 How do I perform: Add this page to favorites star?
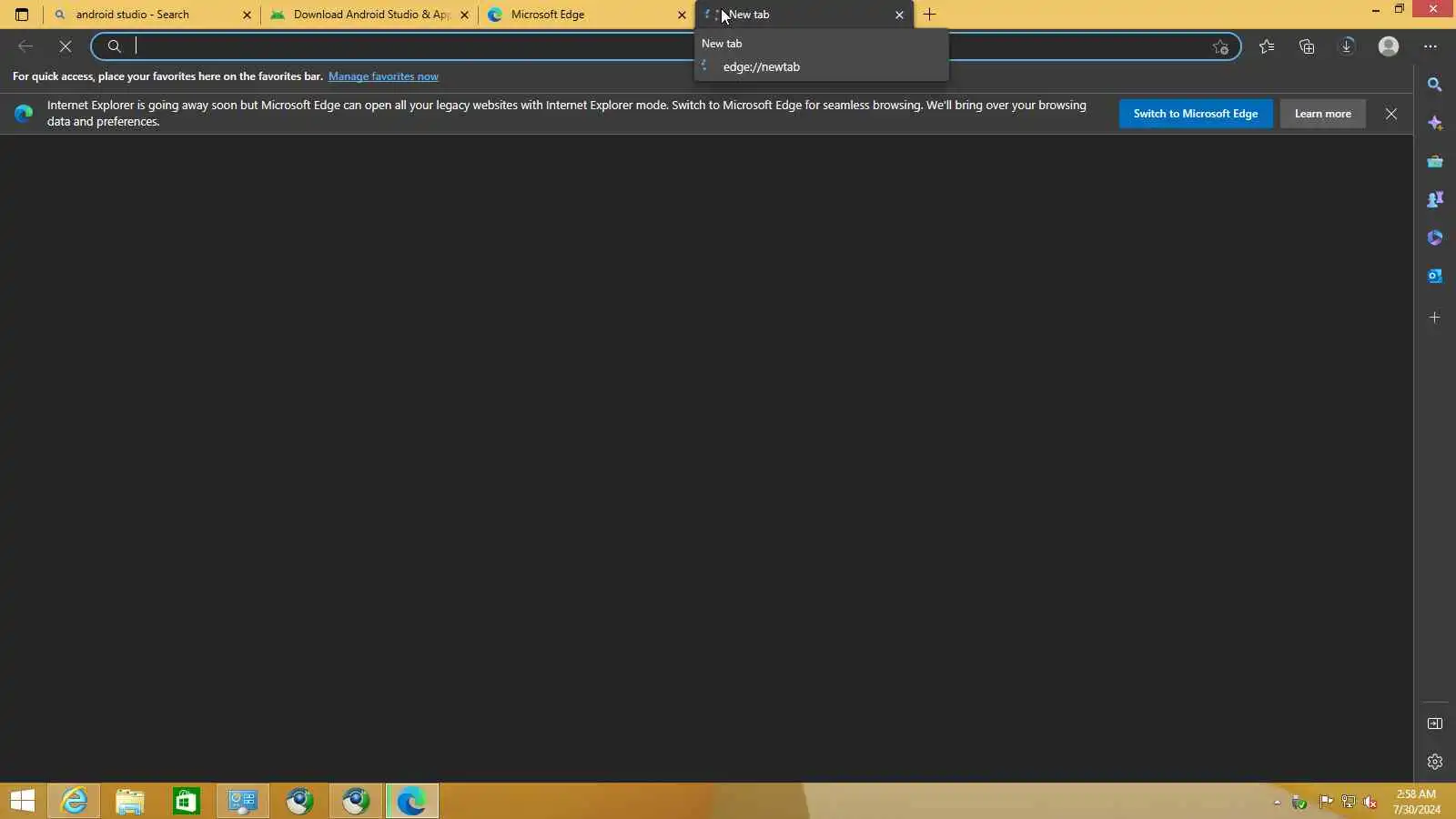click(1220, 46)
